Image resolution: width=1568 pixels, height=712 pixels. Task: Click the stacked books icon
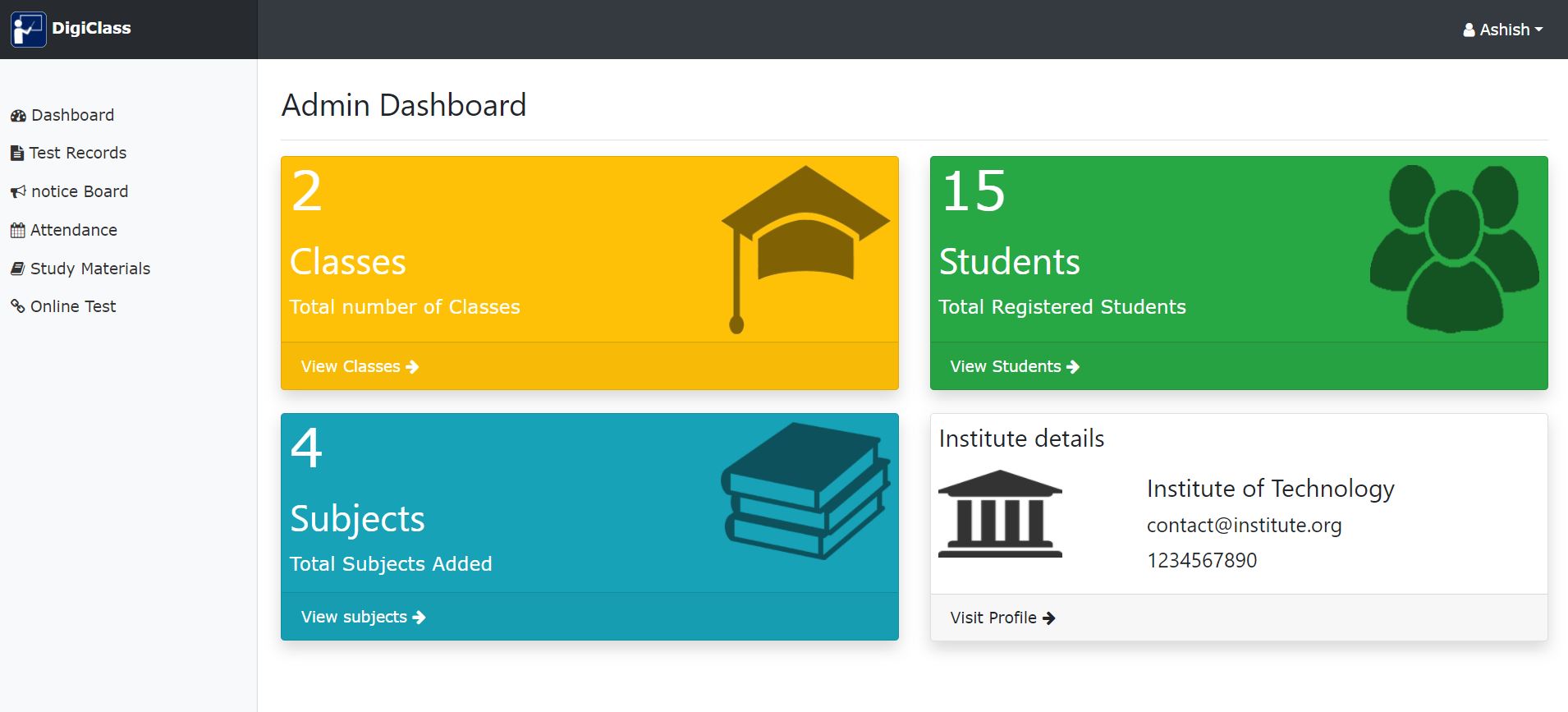(805, 490)
